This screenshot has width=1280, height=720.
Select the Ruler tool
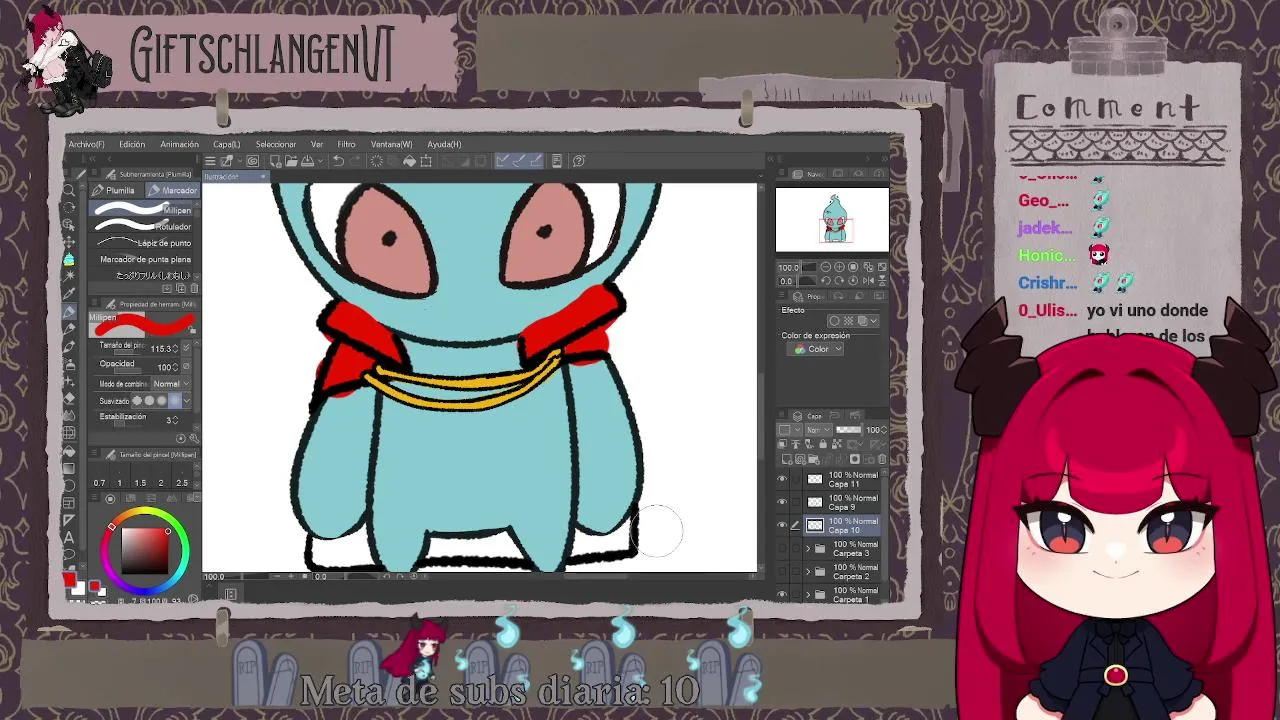click(69, 520)
